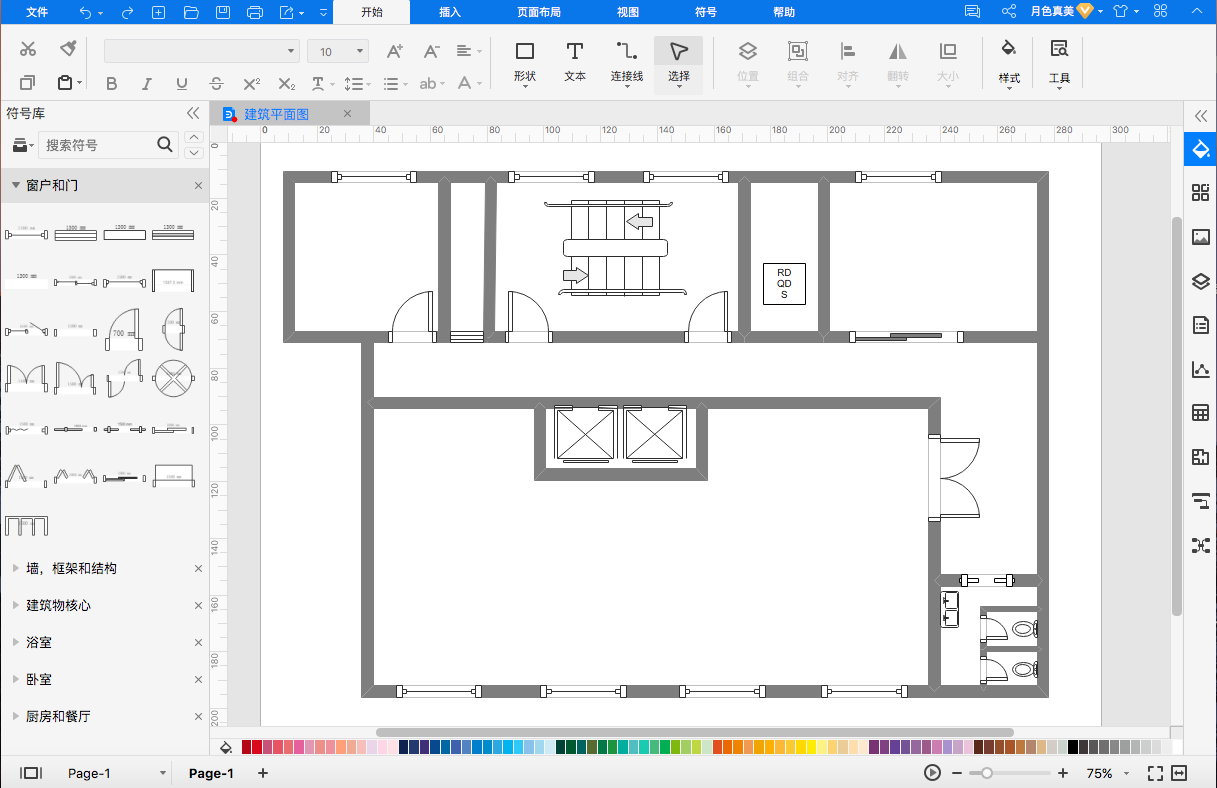The height and width of the screenshot is (788, 1217).
Task: Click the Print icon in title bar
Action: click(x=255, y=12)
